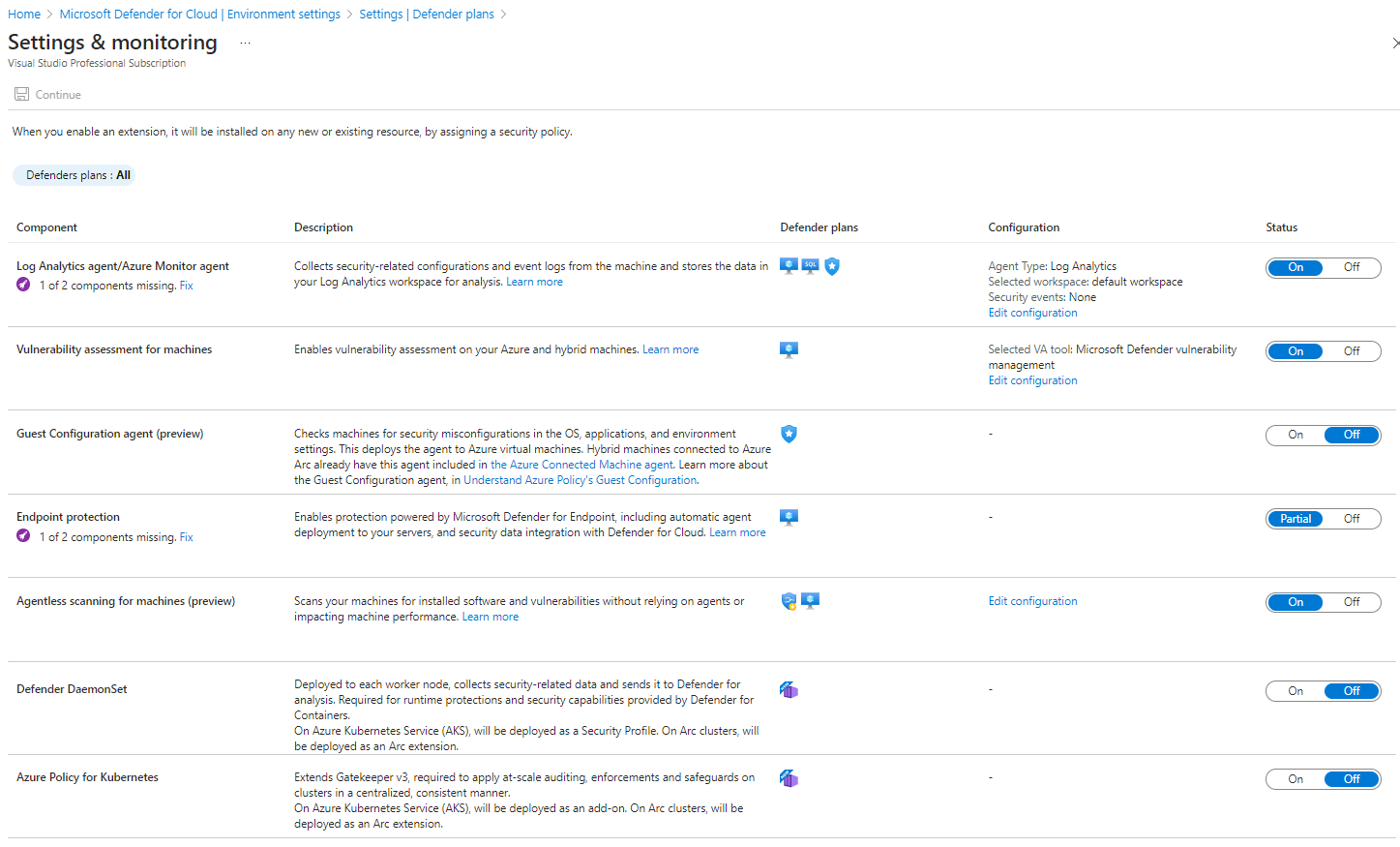Click the servers plan icon in the Vulnerability assessment row
This screenshot has width=1400, height=847.
pyautogui.click(x=789, y=350)
